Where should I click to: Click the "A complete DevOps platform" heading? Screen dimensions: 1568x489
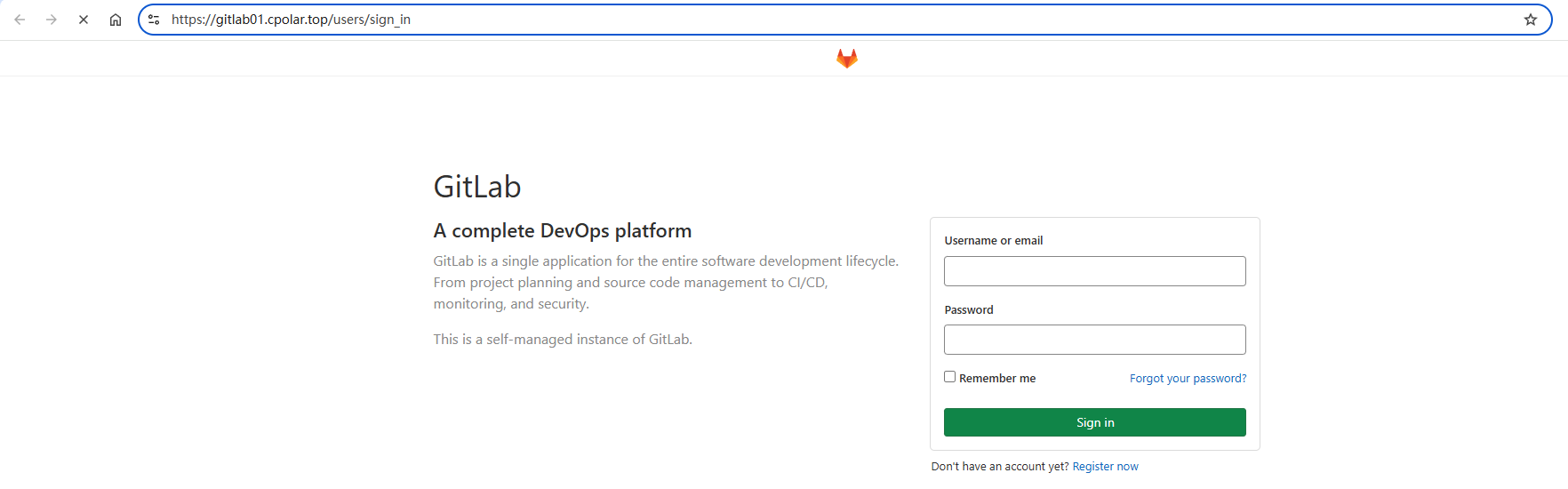[x=563, y=231]
